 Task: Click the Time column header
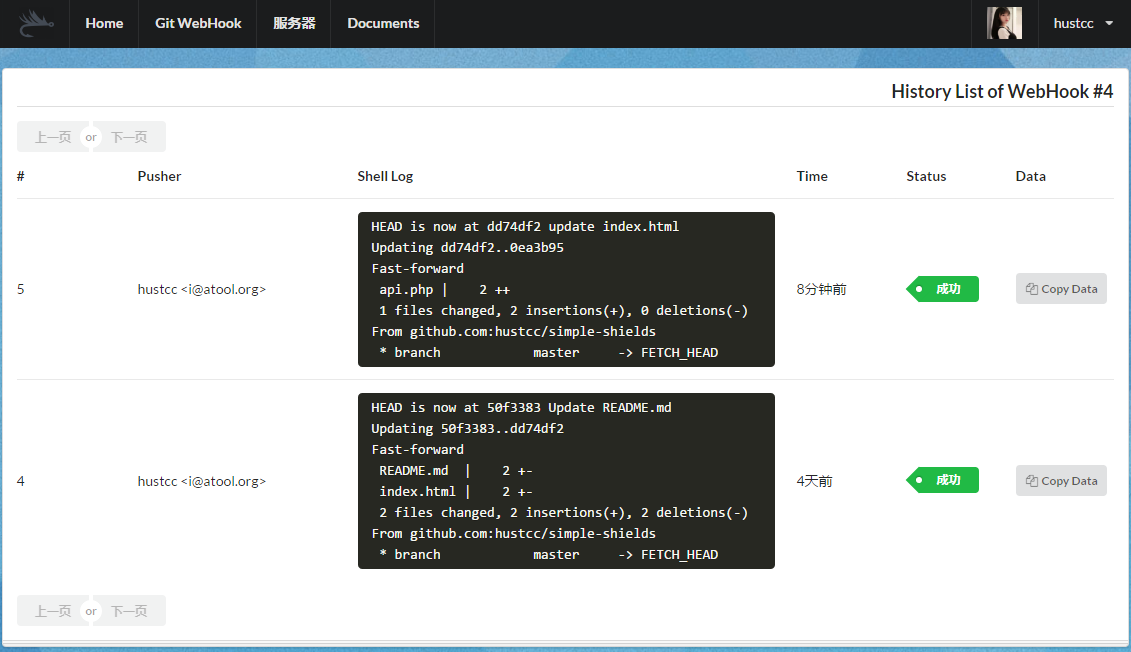click(812, 176)
